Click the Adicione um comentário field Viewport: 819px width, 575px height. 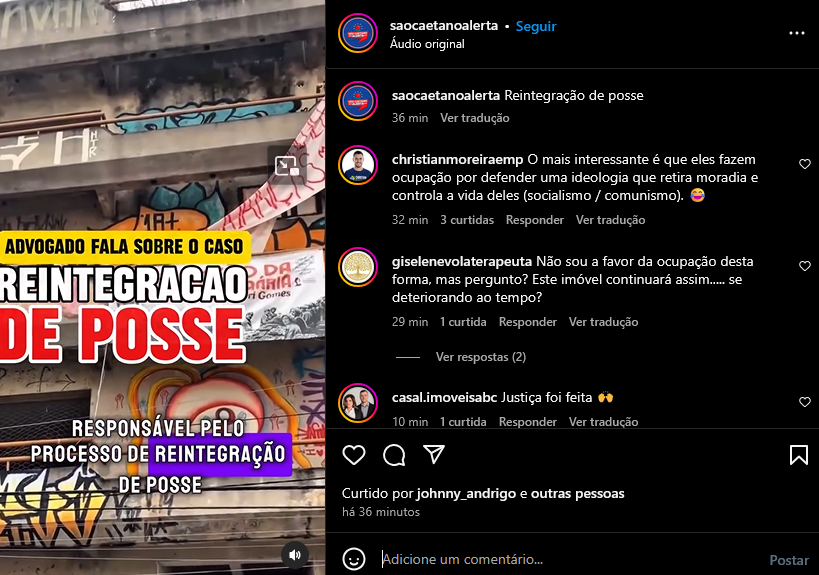pyautogui.click(x=569, y=559)
